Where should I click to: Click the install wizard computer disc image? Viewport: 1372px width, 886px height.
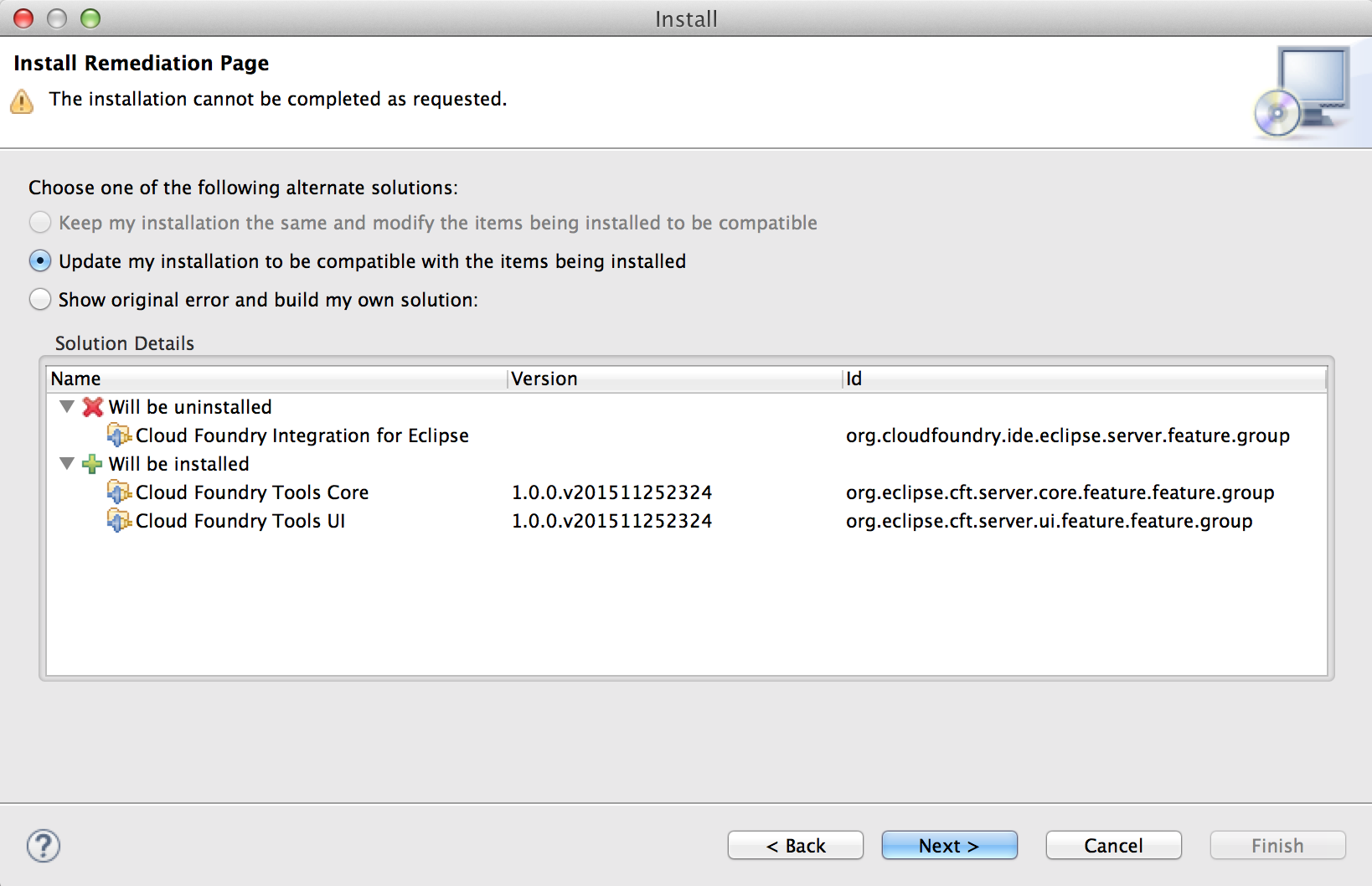[1302, 93]
